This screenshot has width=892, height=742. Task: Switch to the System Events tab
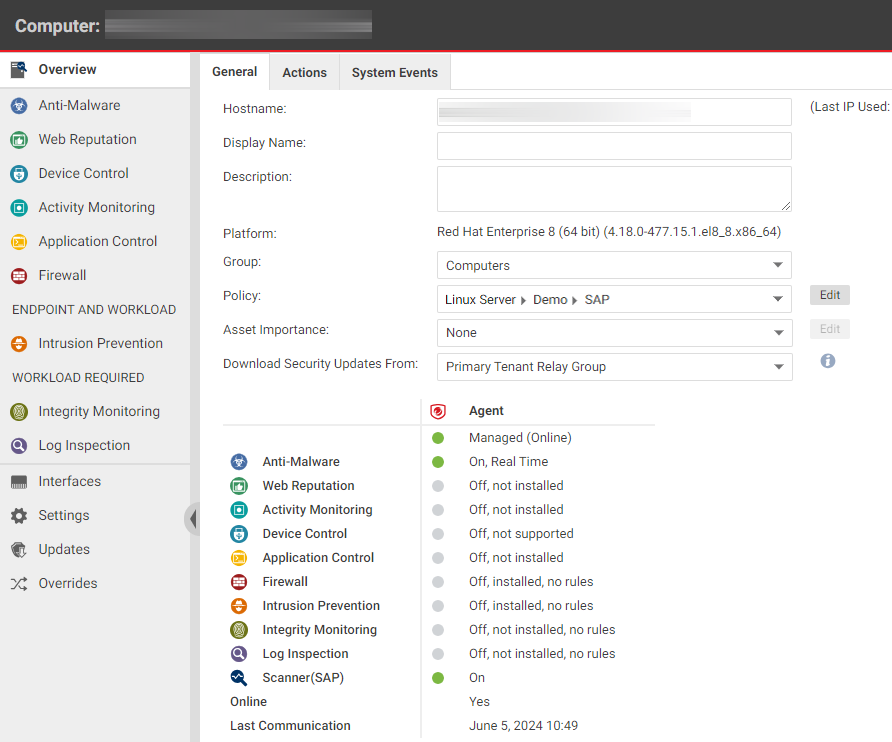tap(395, 72)
